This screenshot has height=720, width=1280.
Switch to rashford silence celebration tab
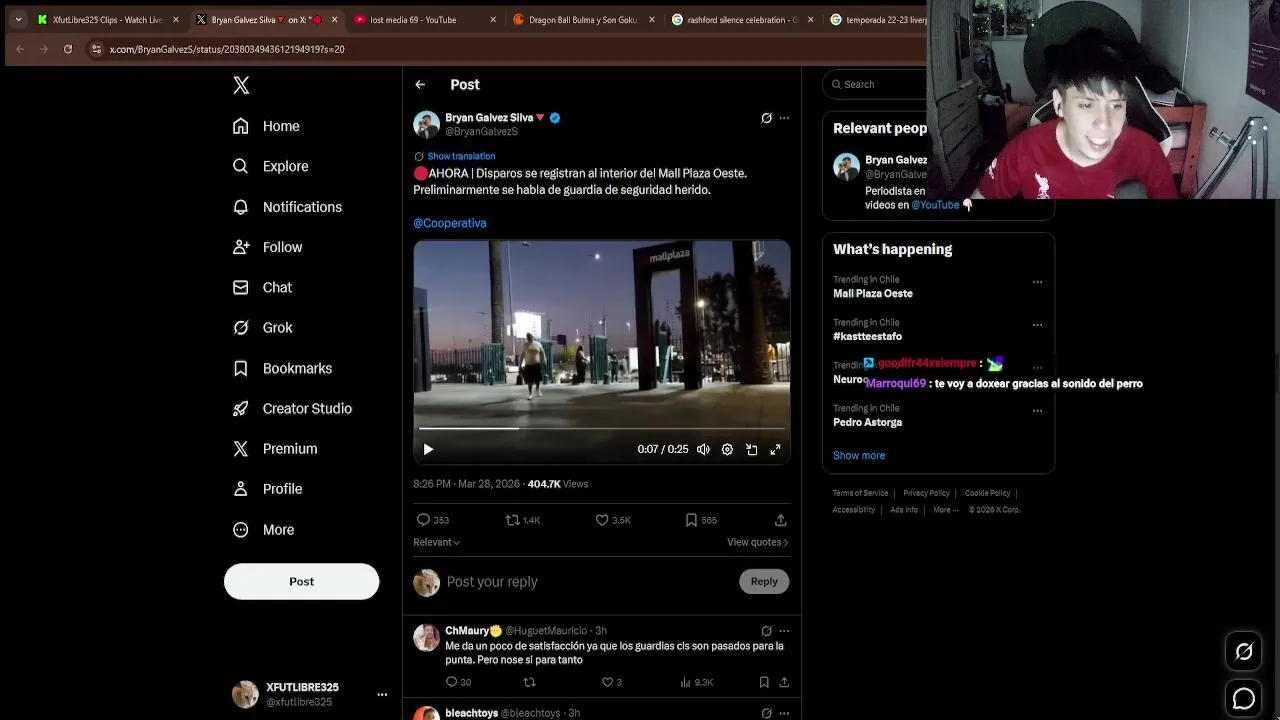740,20
